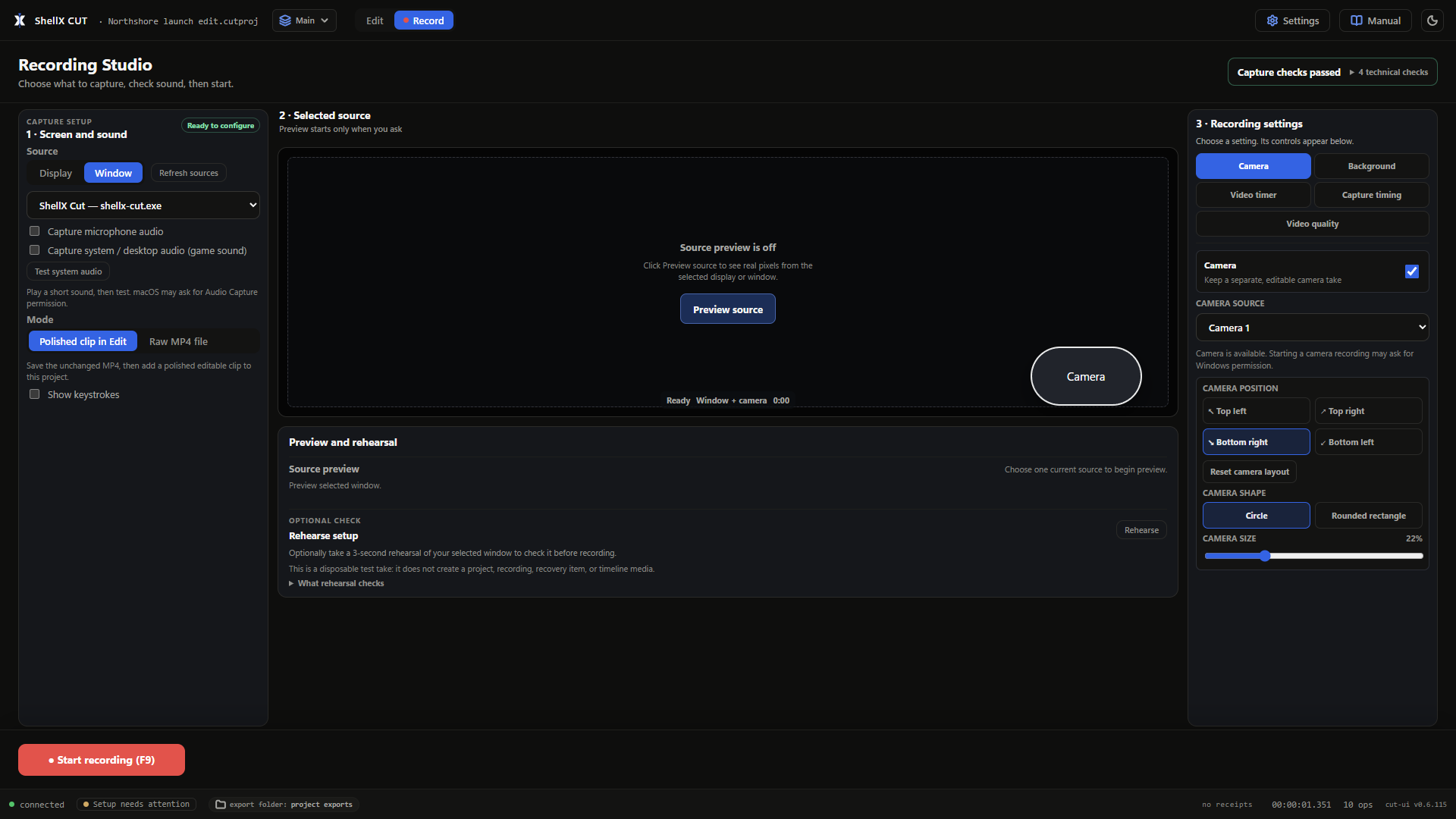Screen dimensions: 1456x819
Task: Click Setup needs attention status badge
Action: click(x=136, y=805)
